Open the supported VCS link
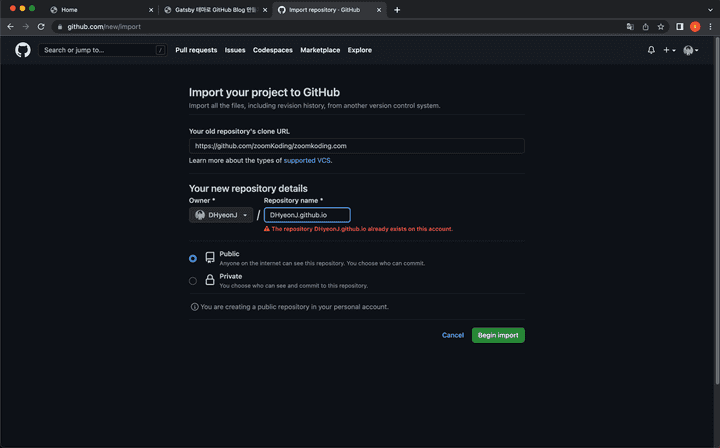Viewport: 720px width, 448px height. (x=307, y=161)
